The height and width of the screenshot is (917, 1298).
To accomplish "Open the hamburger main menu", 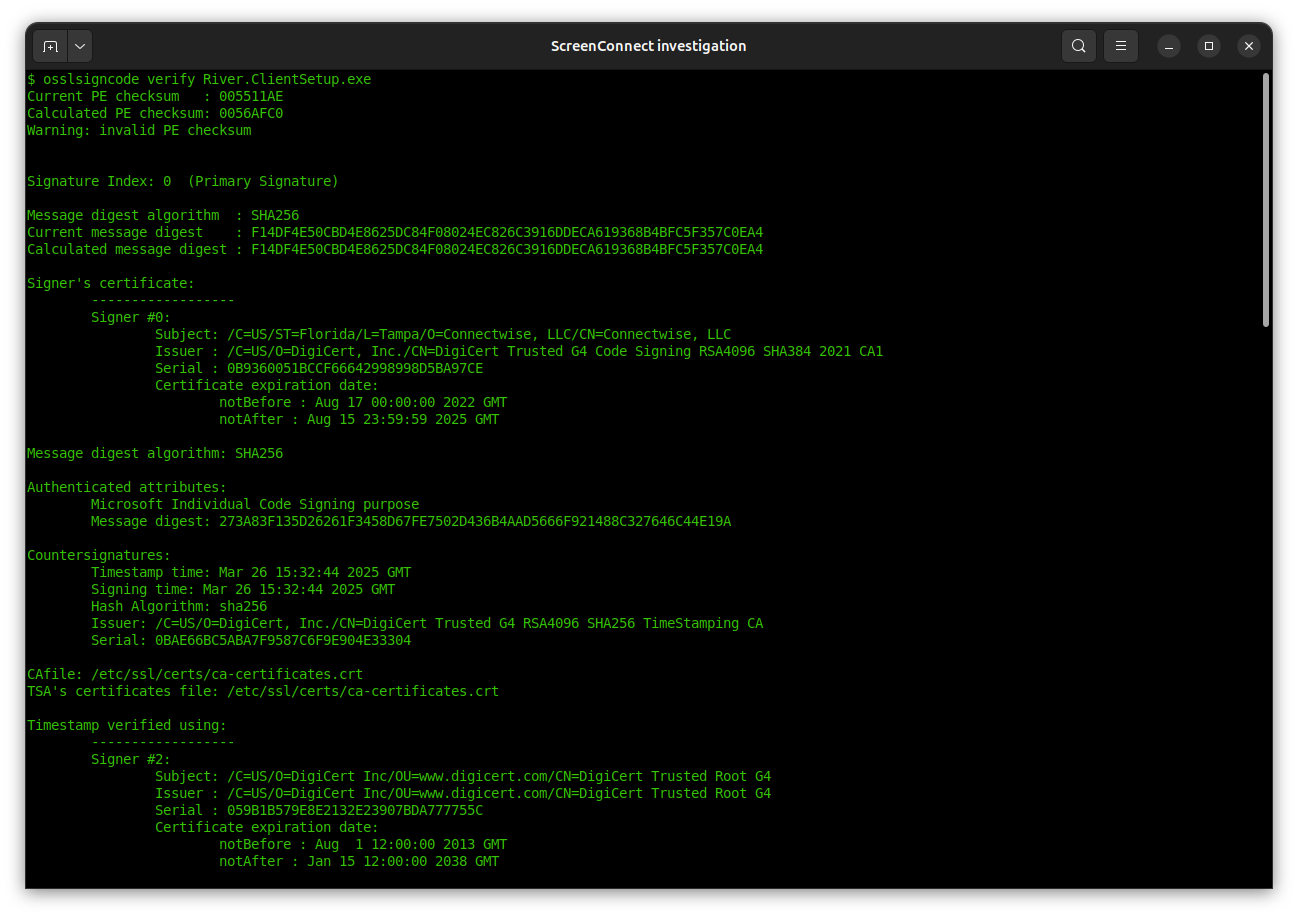I will pos(1121,46).
